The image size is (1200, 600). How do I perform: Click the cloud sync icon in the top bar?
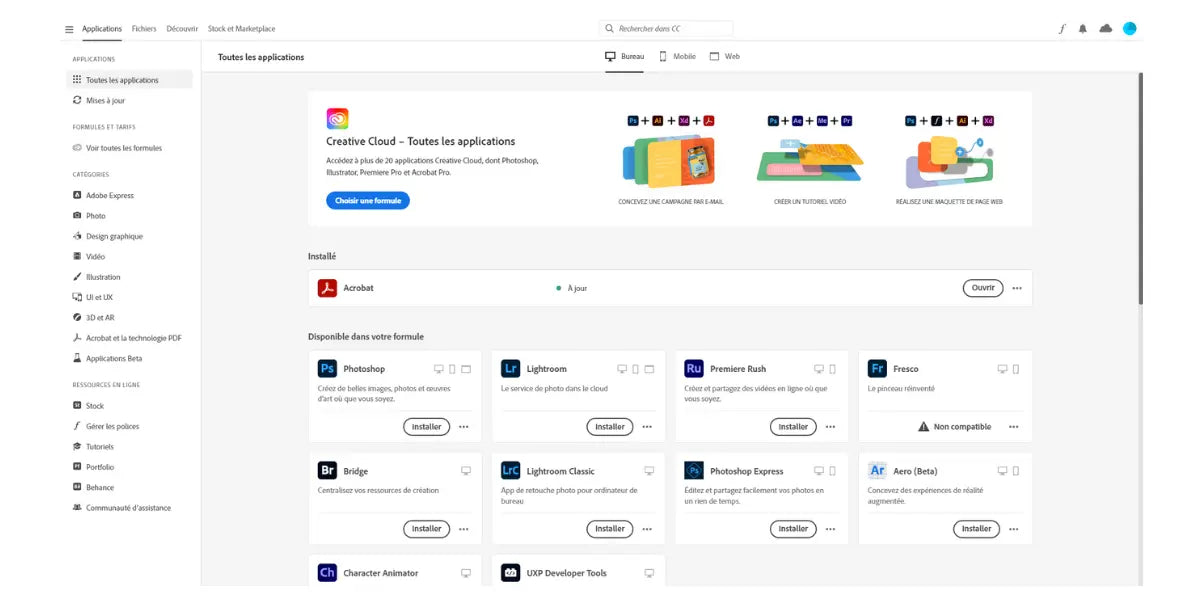point(1106,28)
